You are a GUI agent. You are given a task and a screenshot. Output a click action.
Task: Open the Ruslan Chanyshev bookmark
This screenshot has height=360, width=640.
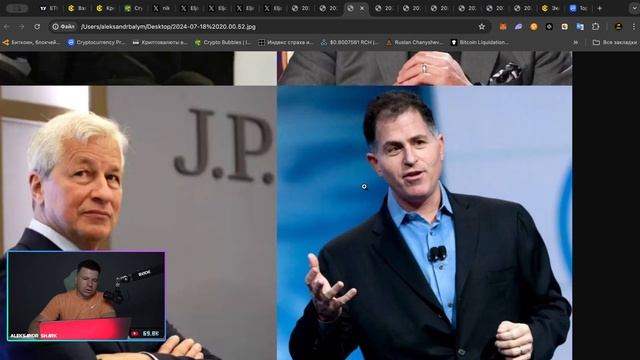414,42
